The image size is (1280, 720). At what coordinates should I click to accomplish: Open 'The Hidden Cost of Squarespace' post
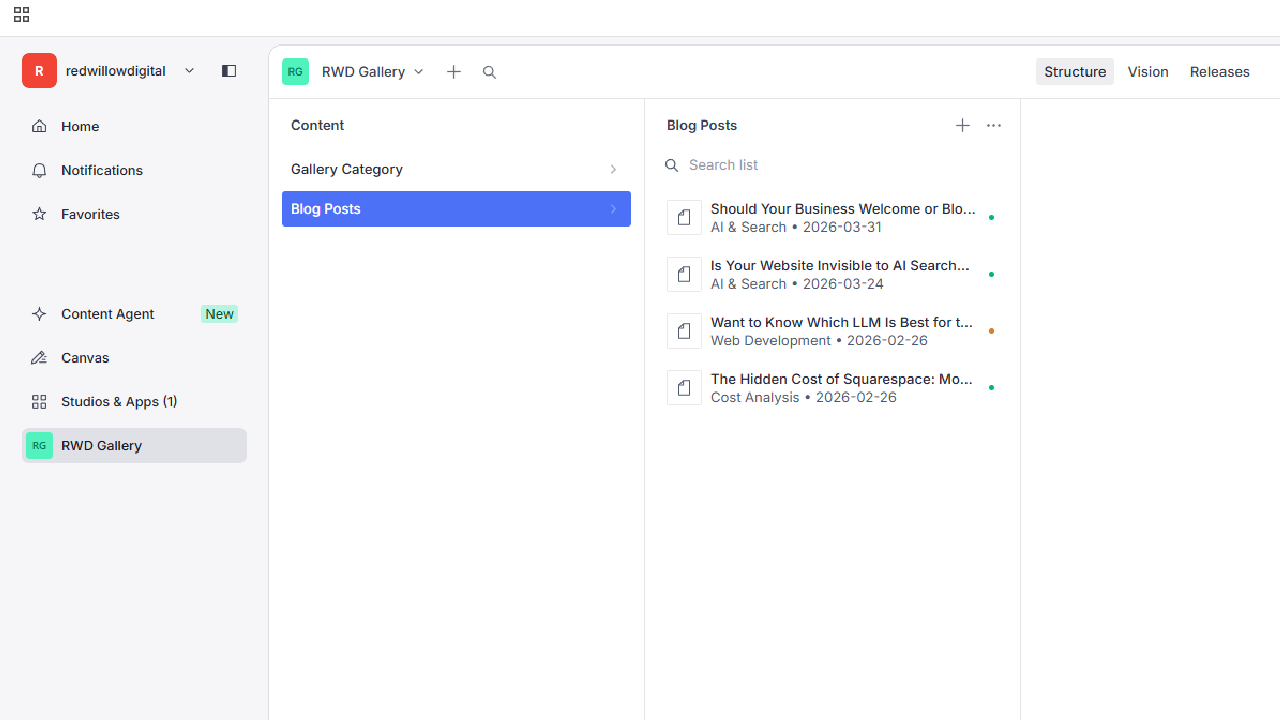pyautogui.click(x=833, y=388)
